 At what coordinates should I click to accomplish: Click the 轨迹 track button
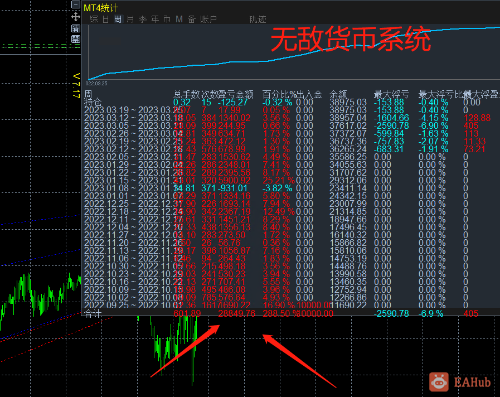pyautogui.click(x=258, y=19)
